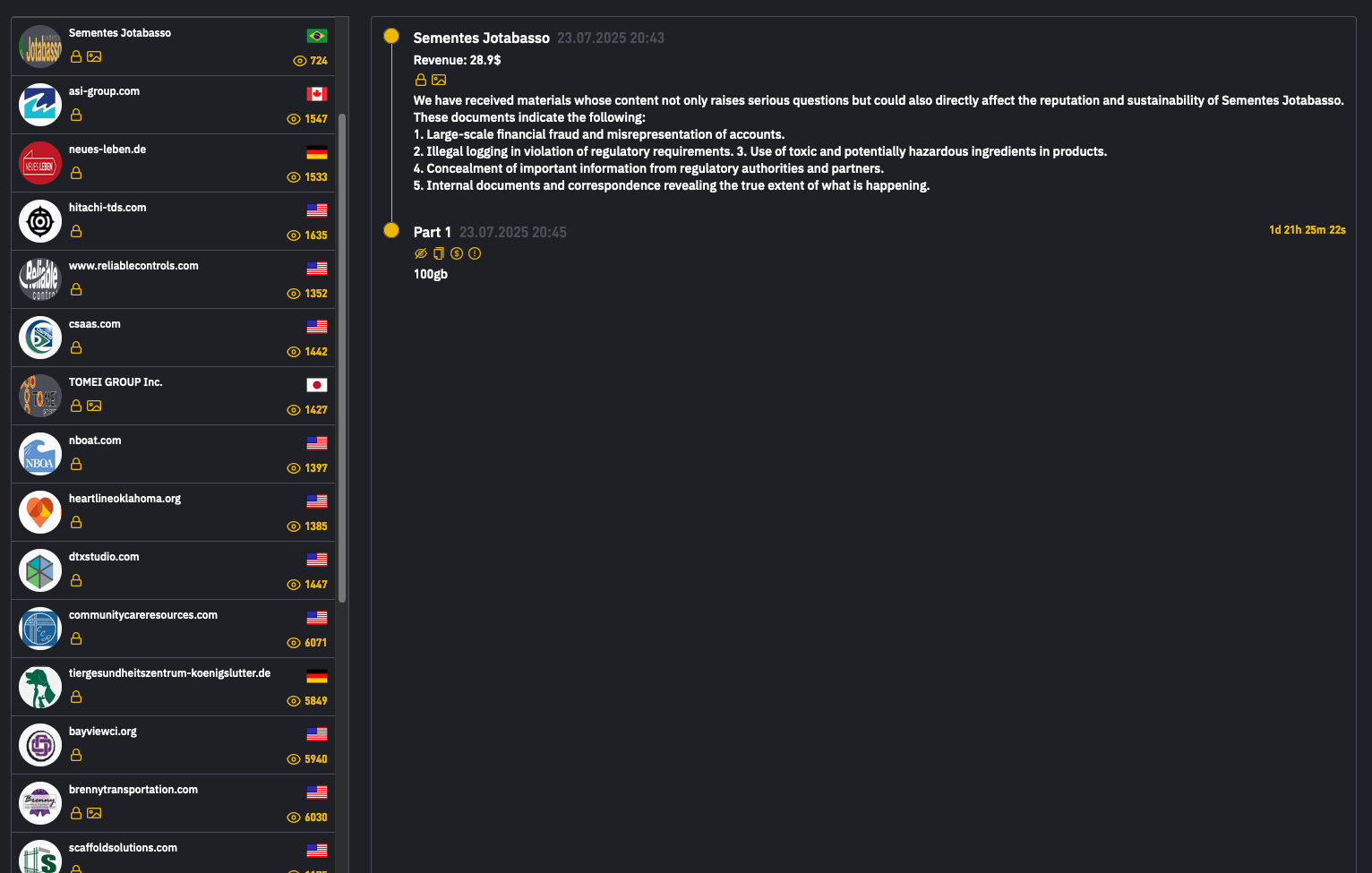Click the nboat.com logo thumbnail
Screen dimensions: 1372x873
tap(40, 454)
